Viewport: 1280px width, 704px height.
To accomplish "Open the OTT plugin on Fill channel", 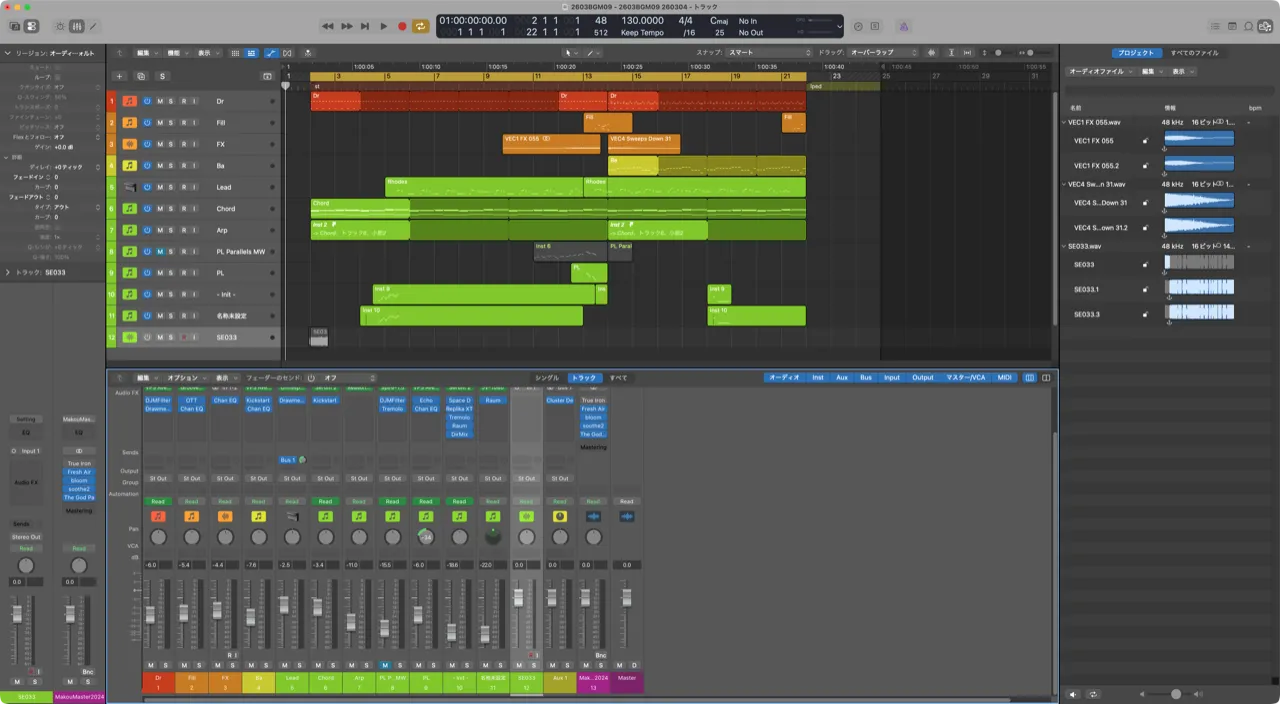I will [x=191, y=400].
